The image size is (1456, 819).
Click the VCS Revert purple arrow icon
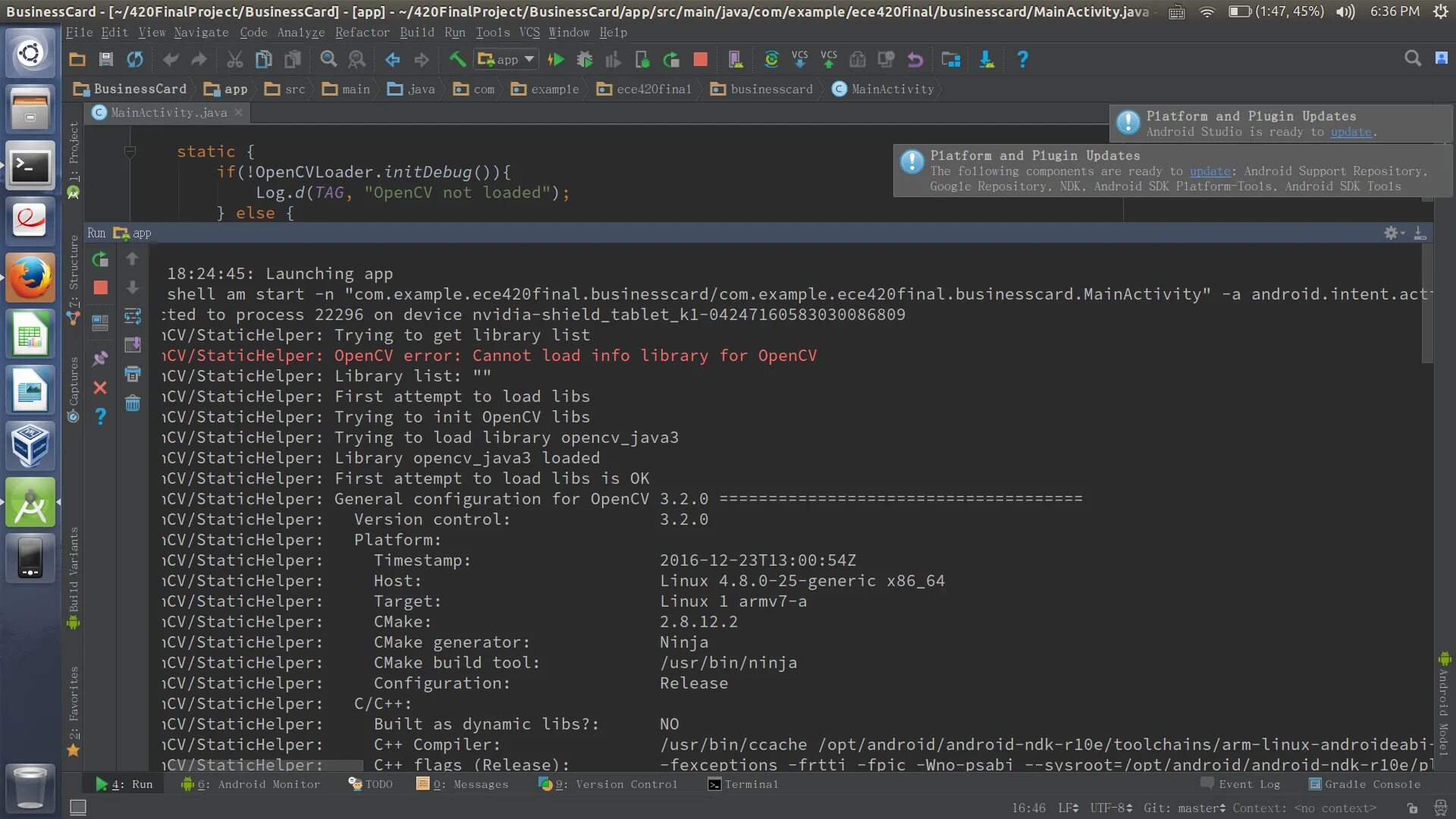click(915, 59)
